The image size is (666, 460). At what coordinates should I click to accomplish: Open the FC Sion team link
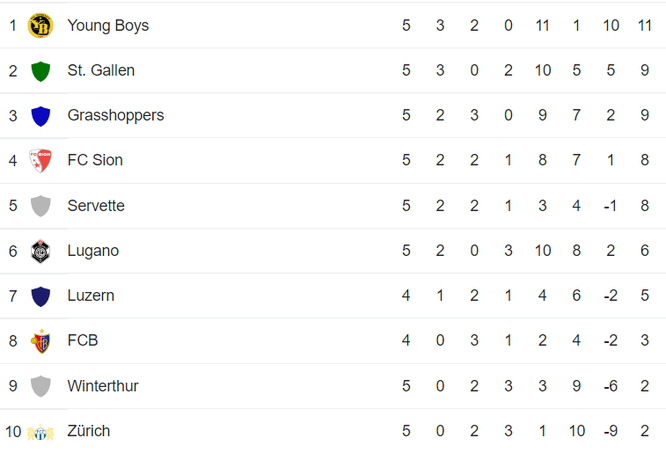(95, 160)
